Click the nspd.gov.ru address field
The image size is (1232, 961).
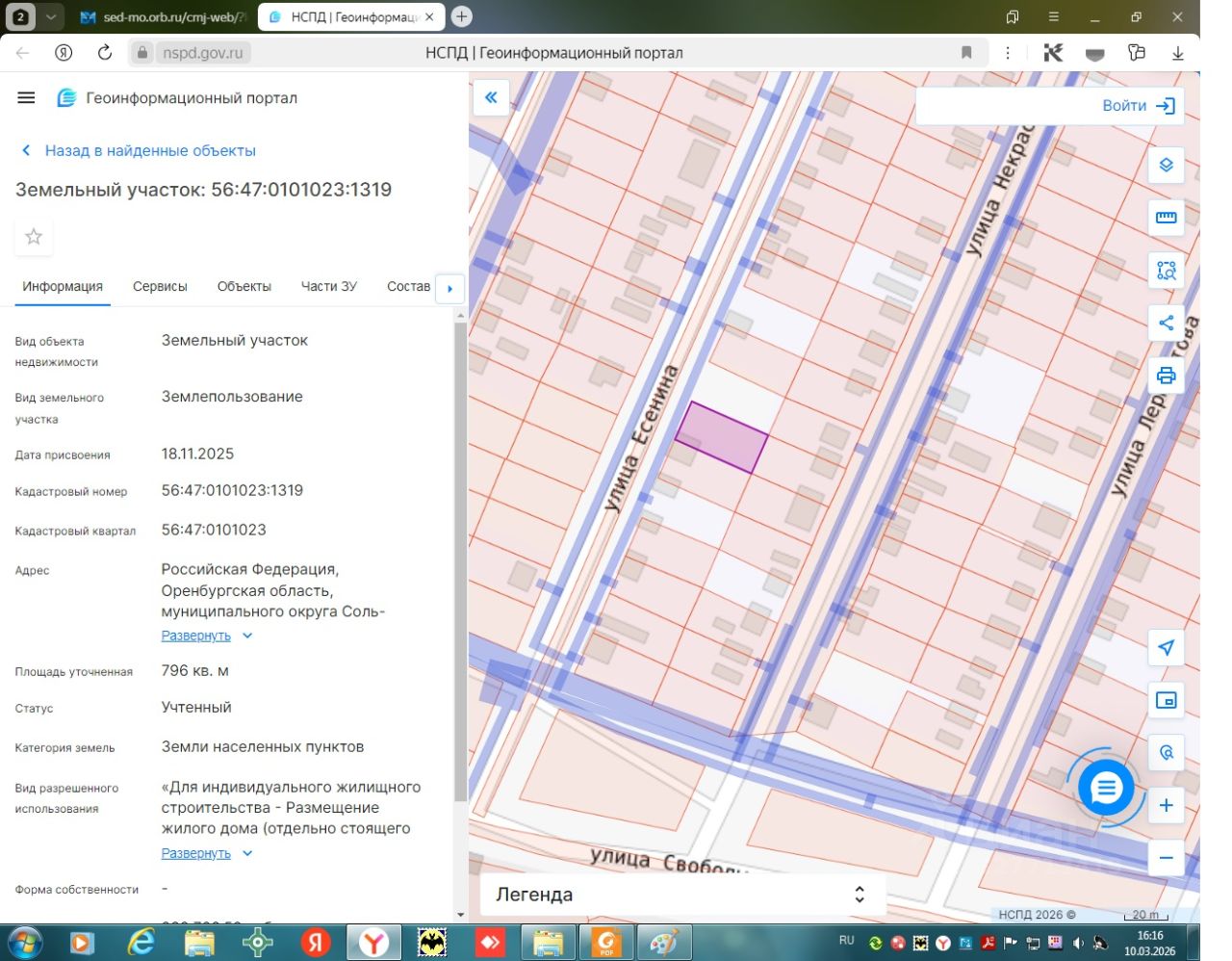pos(202,53)
